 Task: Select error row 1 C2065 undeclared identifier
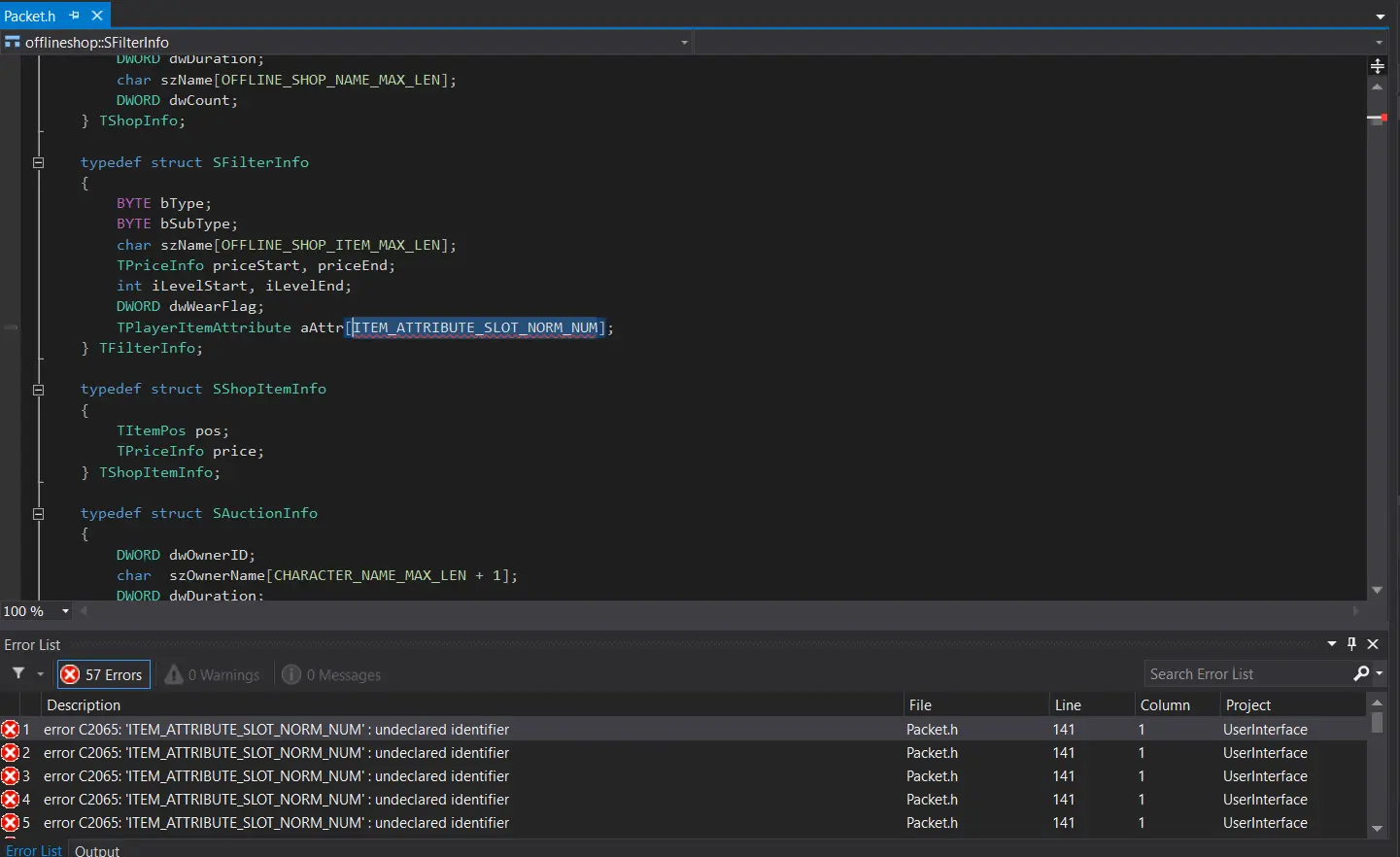[x=683, y=730]
